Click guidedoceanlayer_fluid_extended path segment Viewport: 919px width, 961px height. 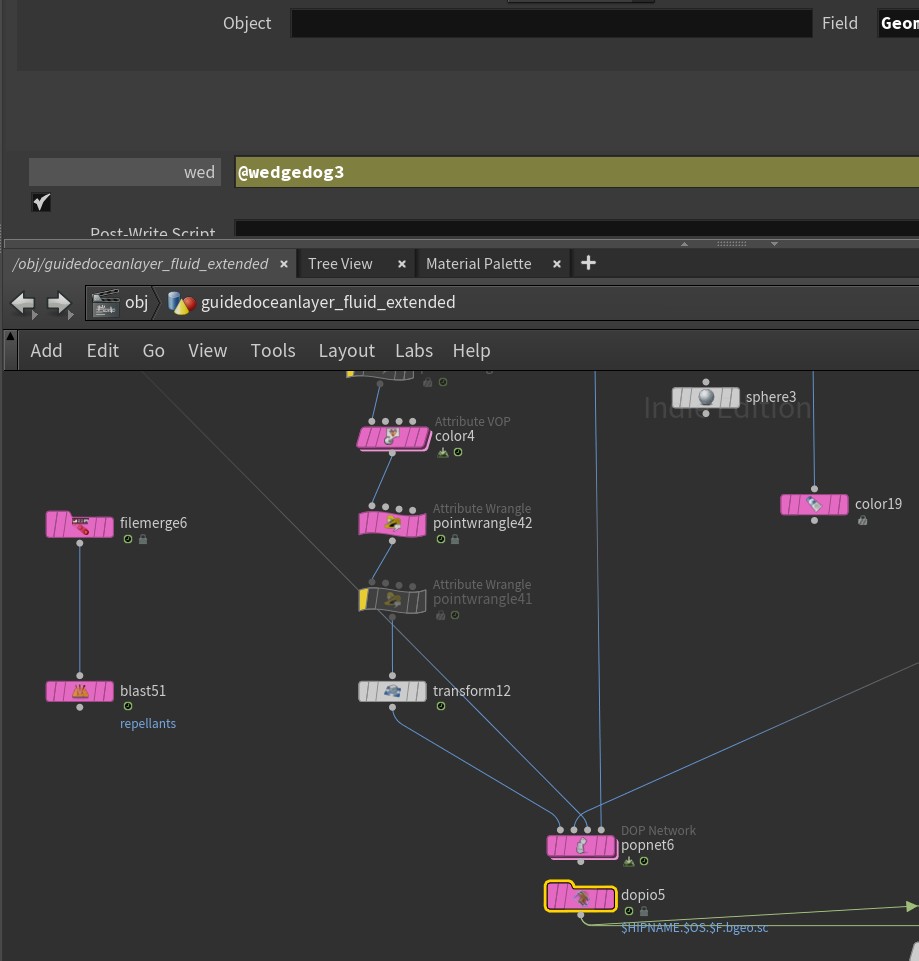point(328,302)
